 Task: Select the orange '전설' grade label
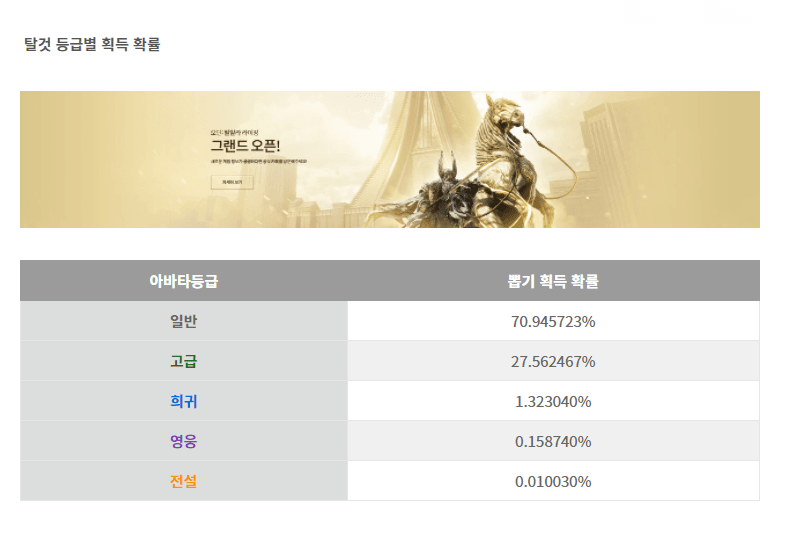[x=184, y=481]
